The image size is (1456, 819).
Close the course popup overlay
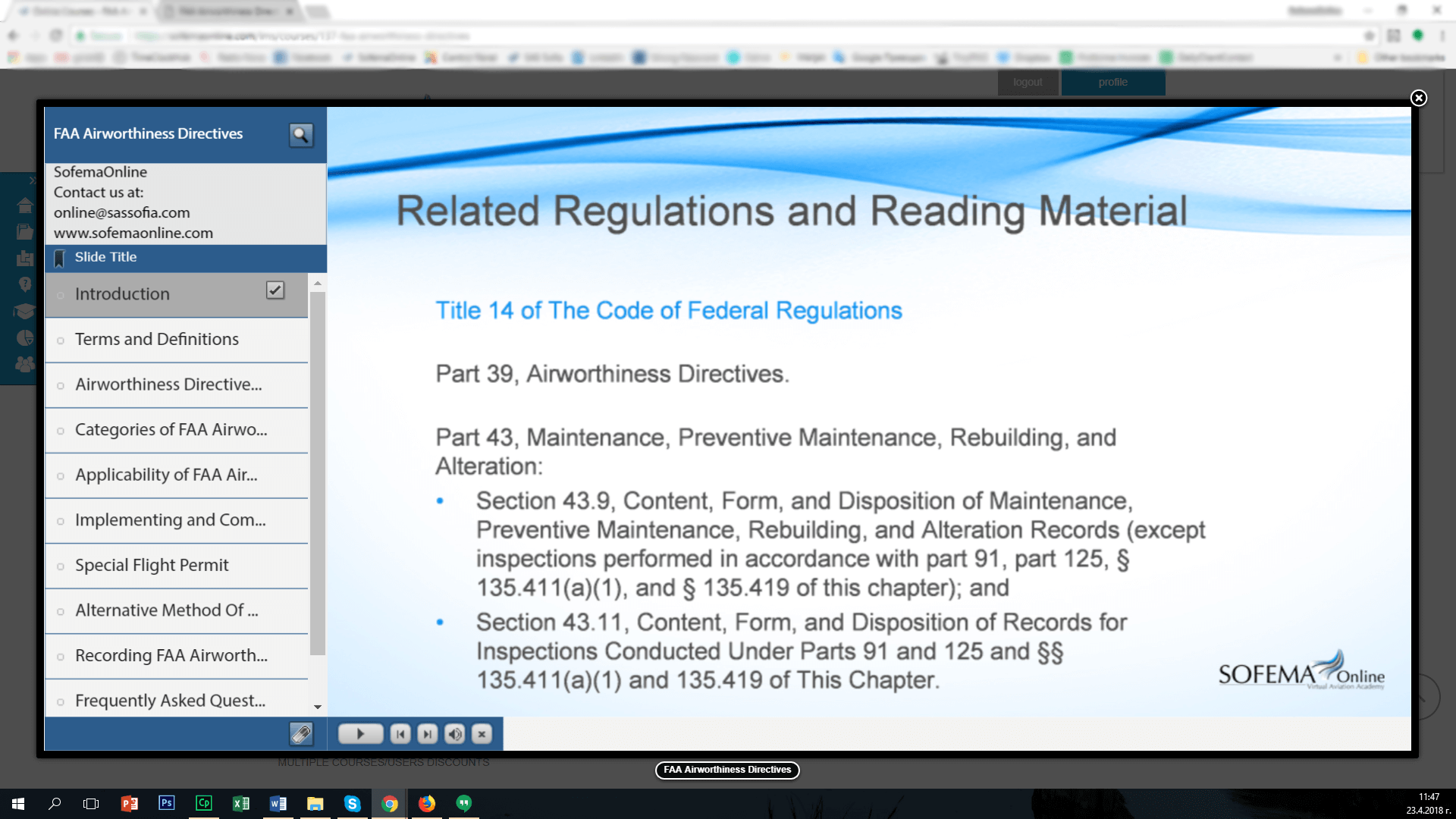pyautogui.click(x=1418, y=98)
